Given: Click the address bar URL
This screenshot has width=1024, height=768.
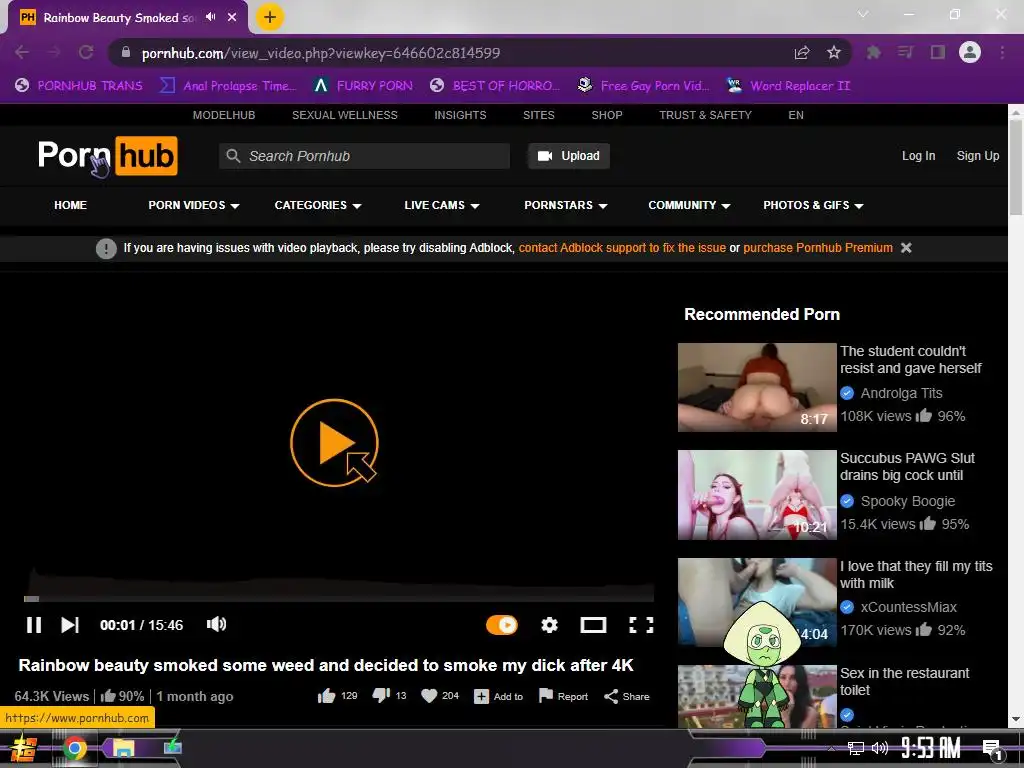Looking at the screenshot, I should [321, 53].
